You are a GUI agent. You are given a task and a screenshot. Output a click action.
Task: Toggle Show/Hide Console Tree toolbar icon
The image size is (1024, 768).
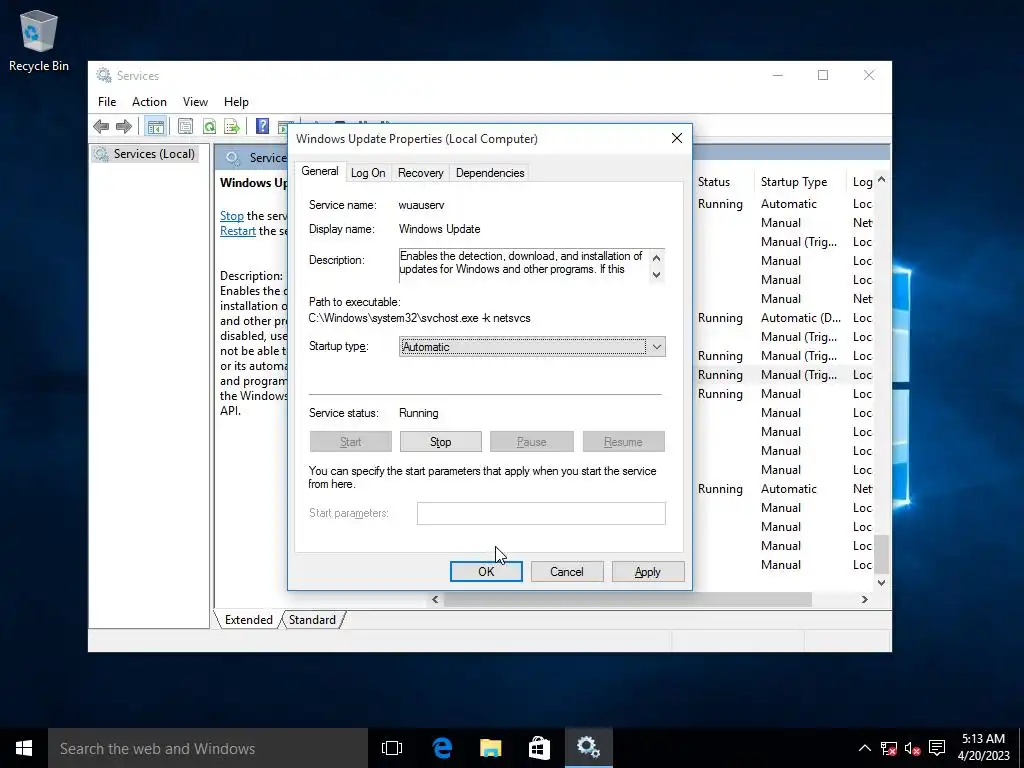(155, 126)
